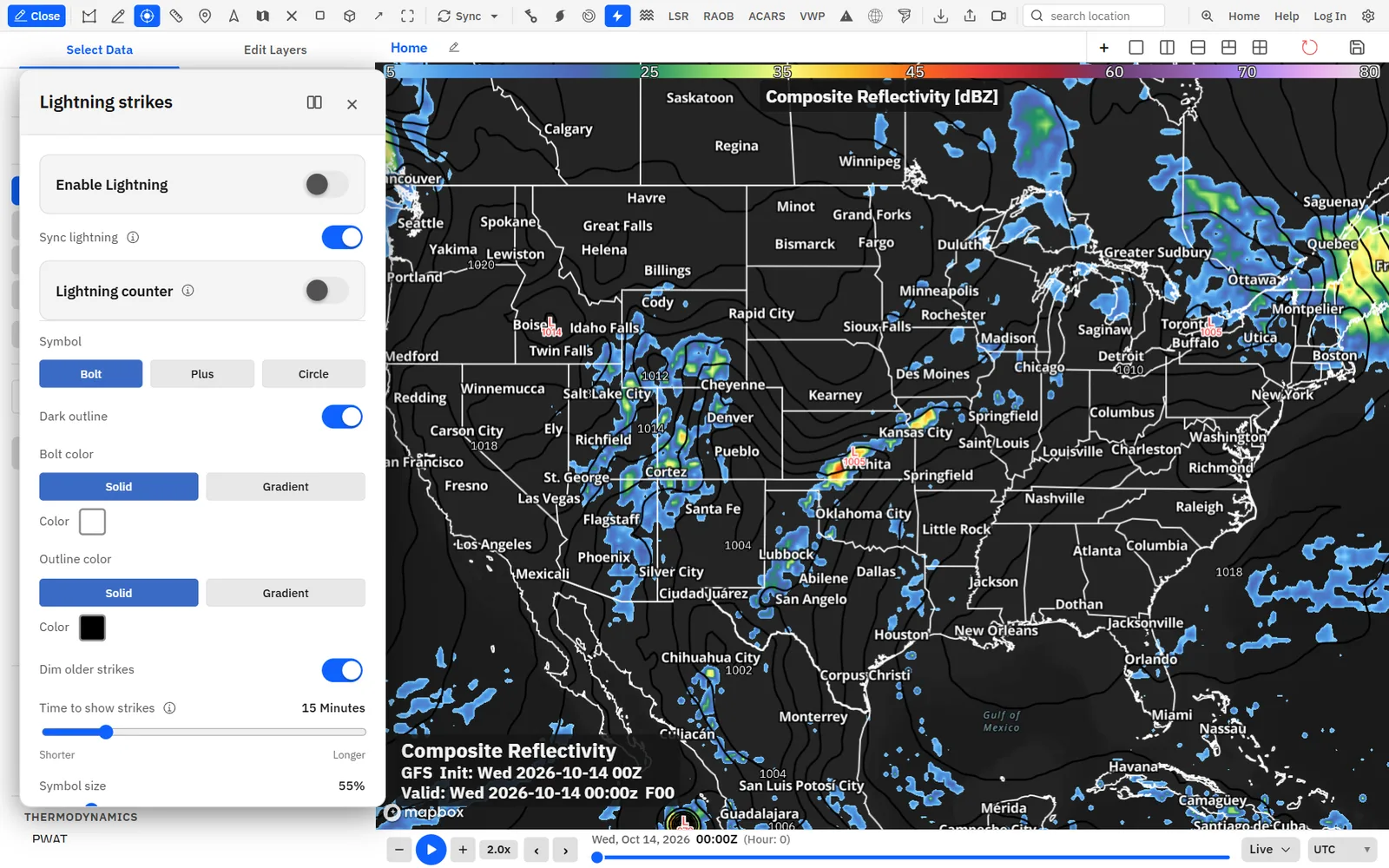
Task: Select the location pin marker tool
Action: click(x=205, y=16)
